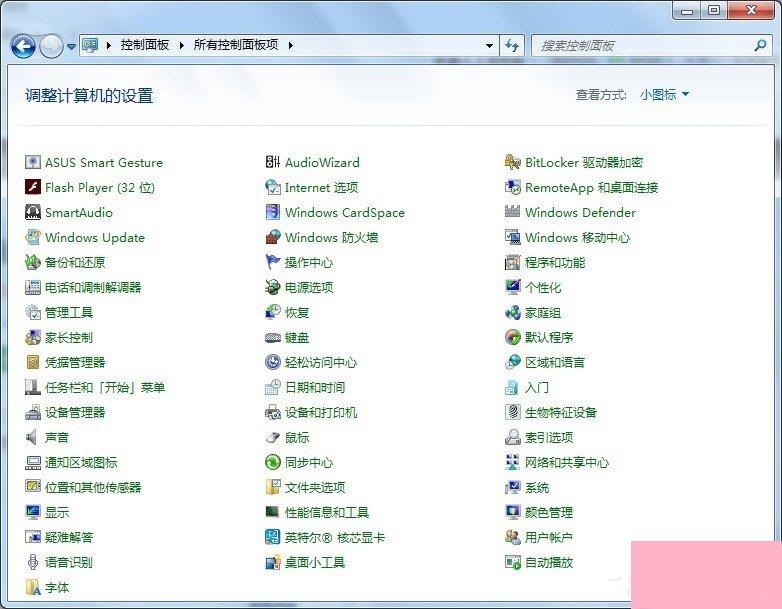Click the 用户帐户 icon
782x609 pixels.
tap(513, 537)
